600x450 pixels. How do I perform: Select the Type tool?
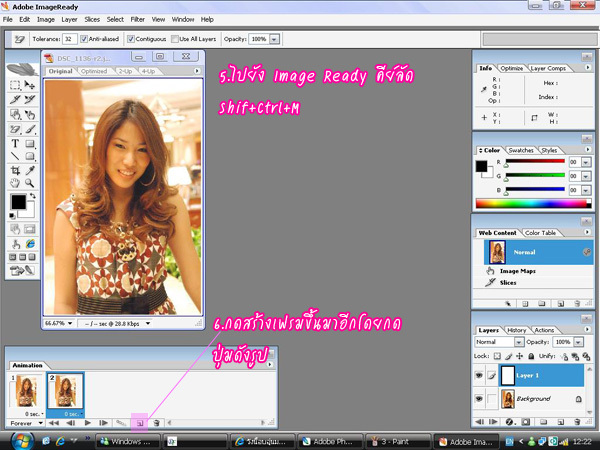pyautogui.click(x=15, y=143)
